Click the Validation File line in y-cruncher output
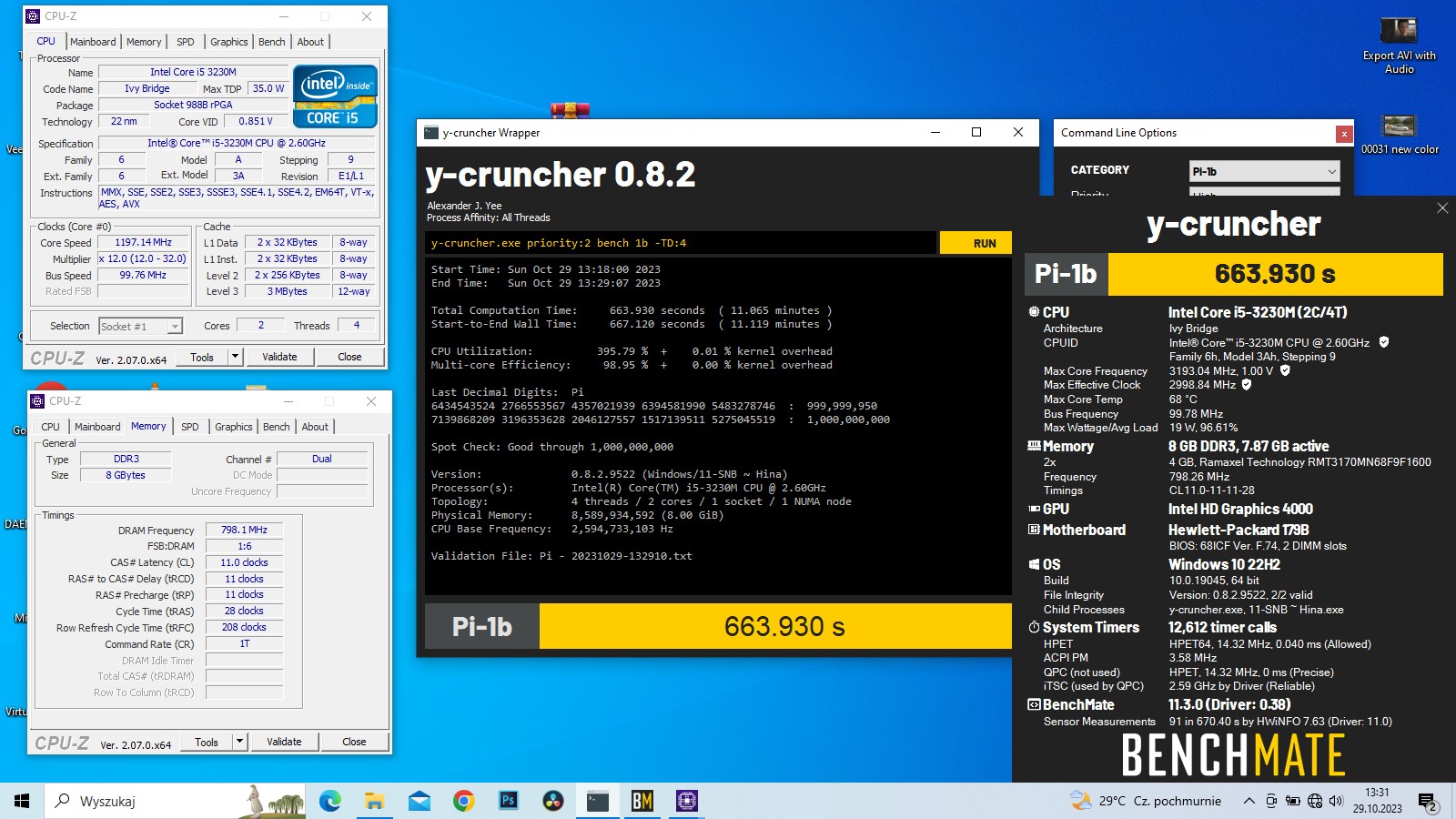The image size is (1456, 819). pyautogui.click(x=561, y=556)
